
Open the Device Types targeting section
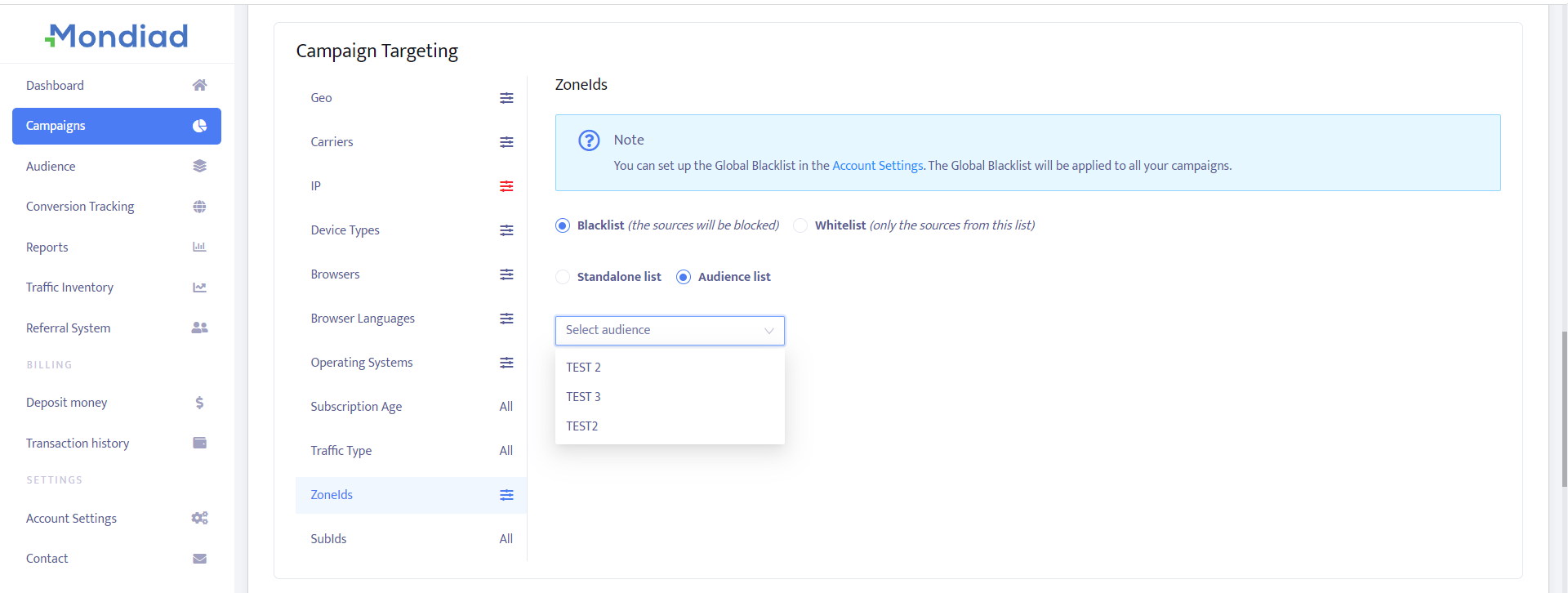(345, 230)
